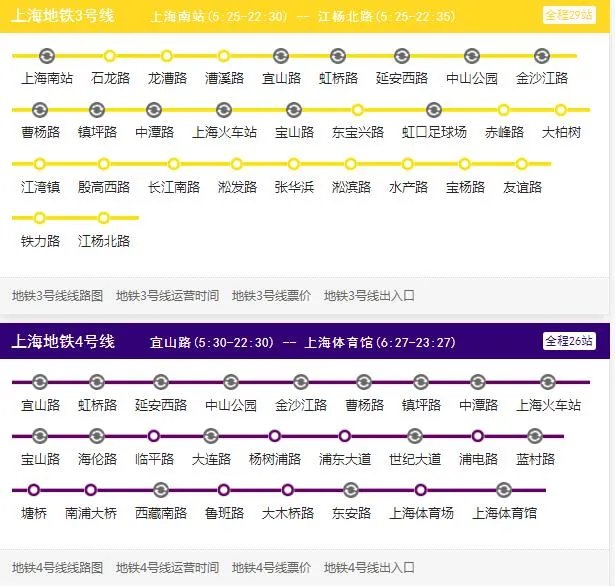Select the 东宝兴路 station circle marker

pos(357,110)
